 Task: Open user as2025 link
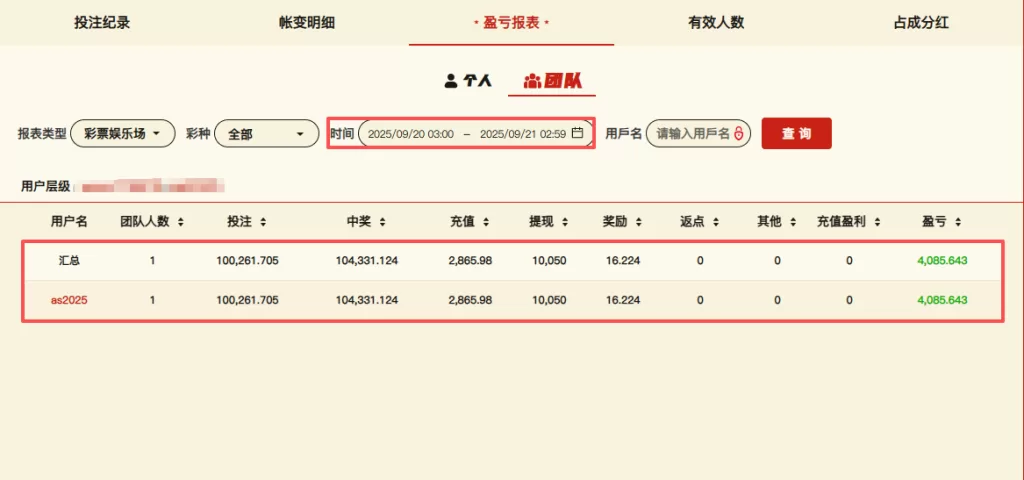point(69,300)
